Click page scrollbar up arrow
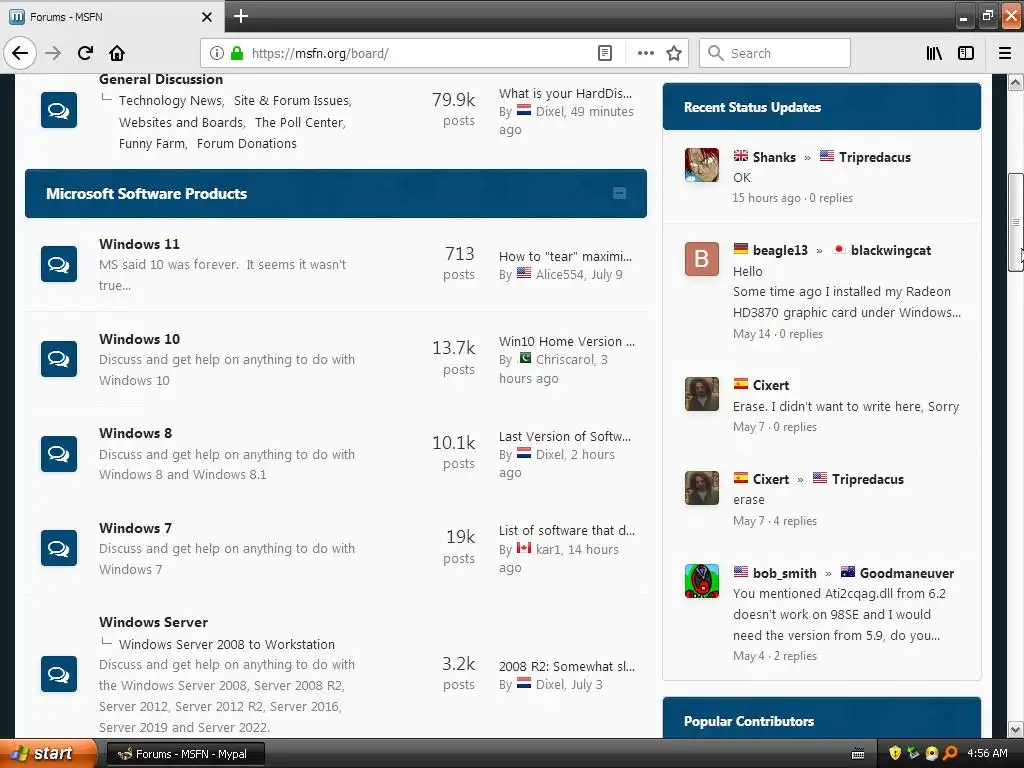Image resolution: width=1024 pixels, height=768 pixels. coord(1015,82)
